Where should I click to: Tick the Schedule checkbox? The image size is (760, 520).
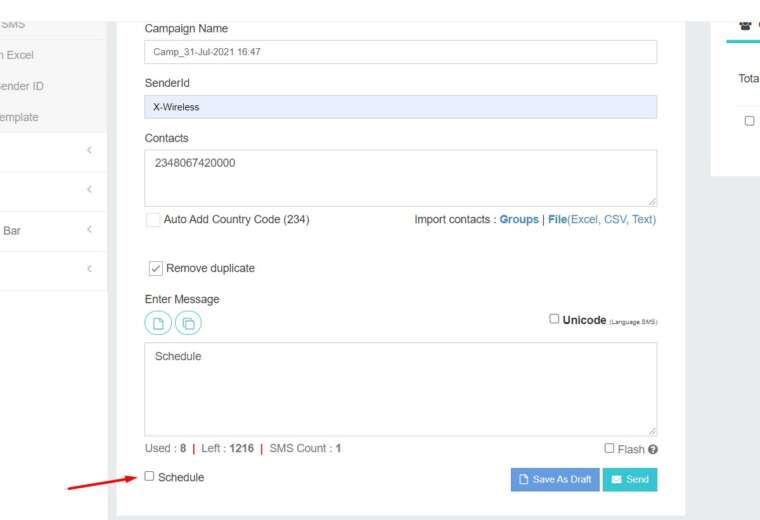(149, 476)
